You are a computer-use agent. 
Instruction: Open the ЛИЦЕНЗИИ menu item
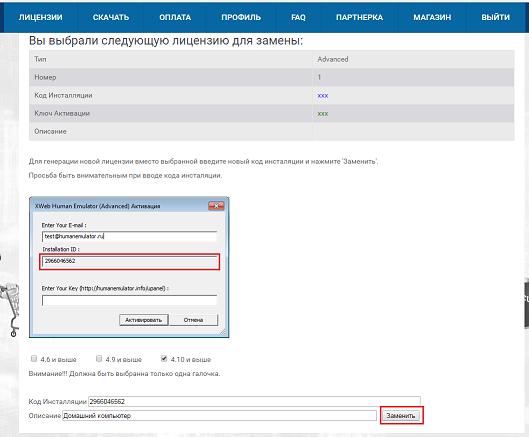[40, 17]
